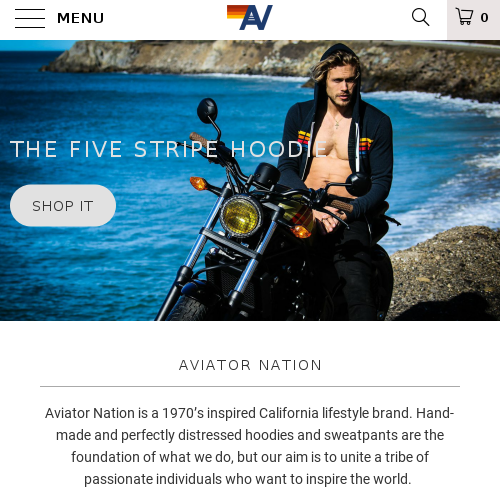
Task: Open search with the magnifying glass icon
Action: [x=420, y=17]
